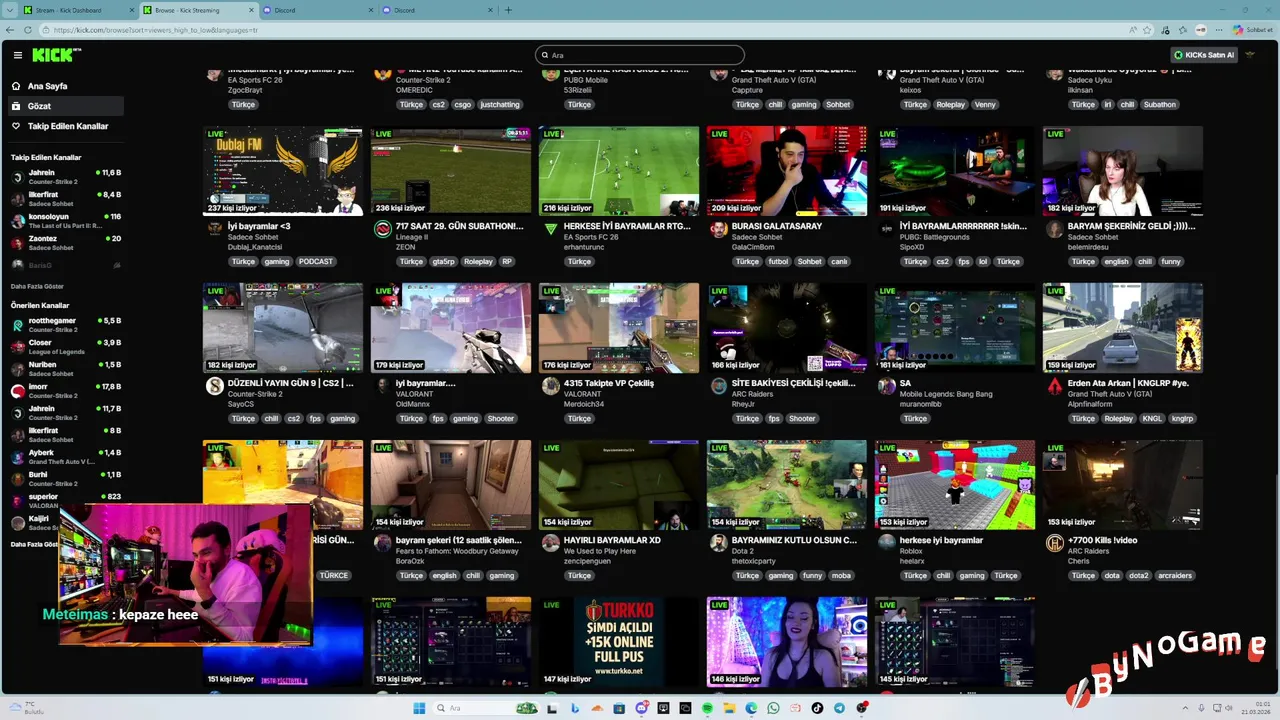Switch to Discord tab beside Browse tab
The image size is (1280, 720).
315,10
